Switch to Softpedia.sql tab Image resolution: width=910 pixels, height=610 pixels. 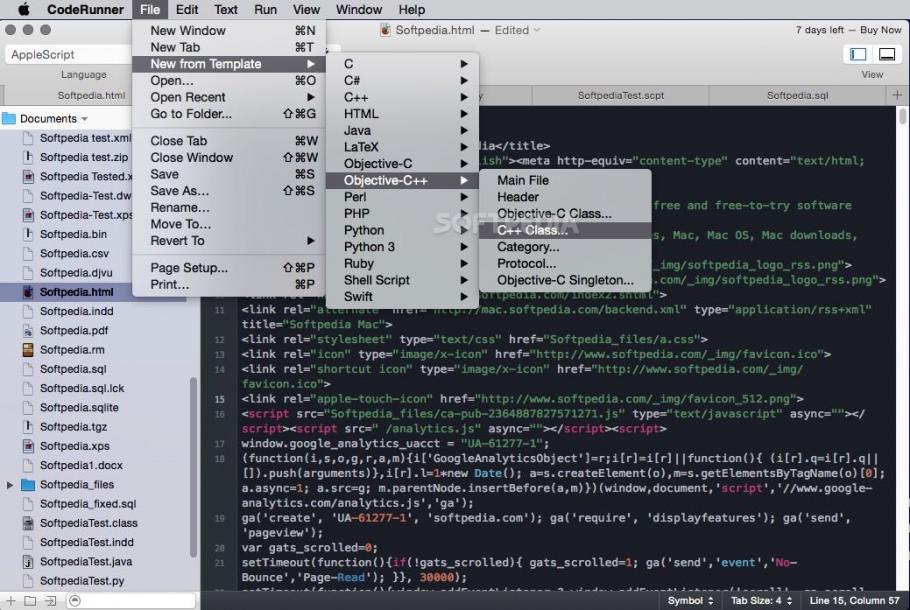(x=797, y=95)
